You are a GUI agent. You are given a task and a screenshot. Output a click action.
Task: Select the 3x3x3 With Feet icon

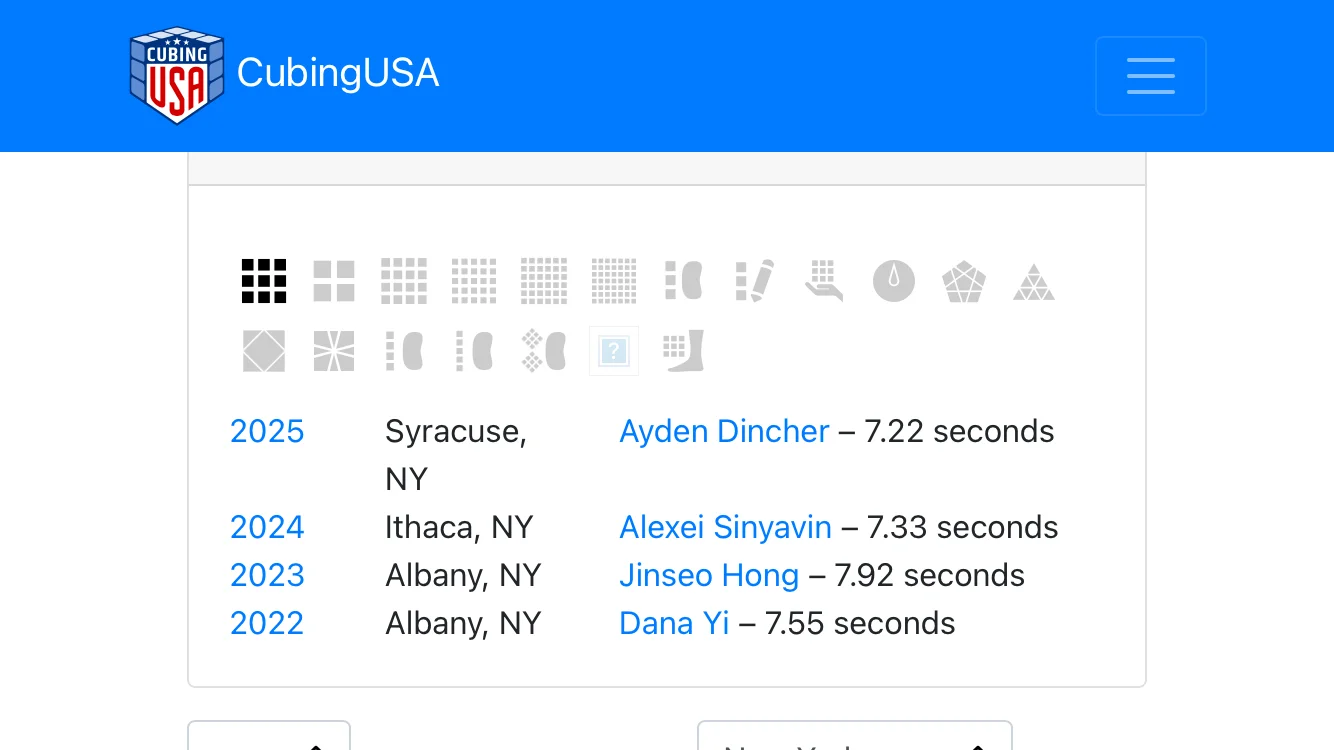point(684,351)
